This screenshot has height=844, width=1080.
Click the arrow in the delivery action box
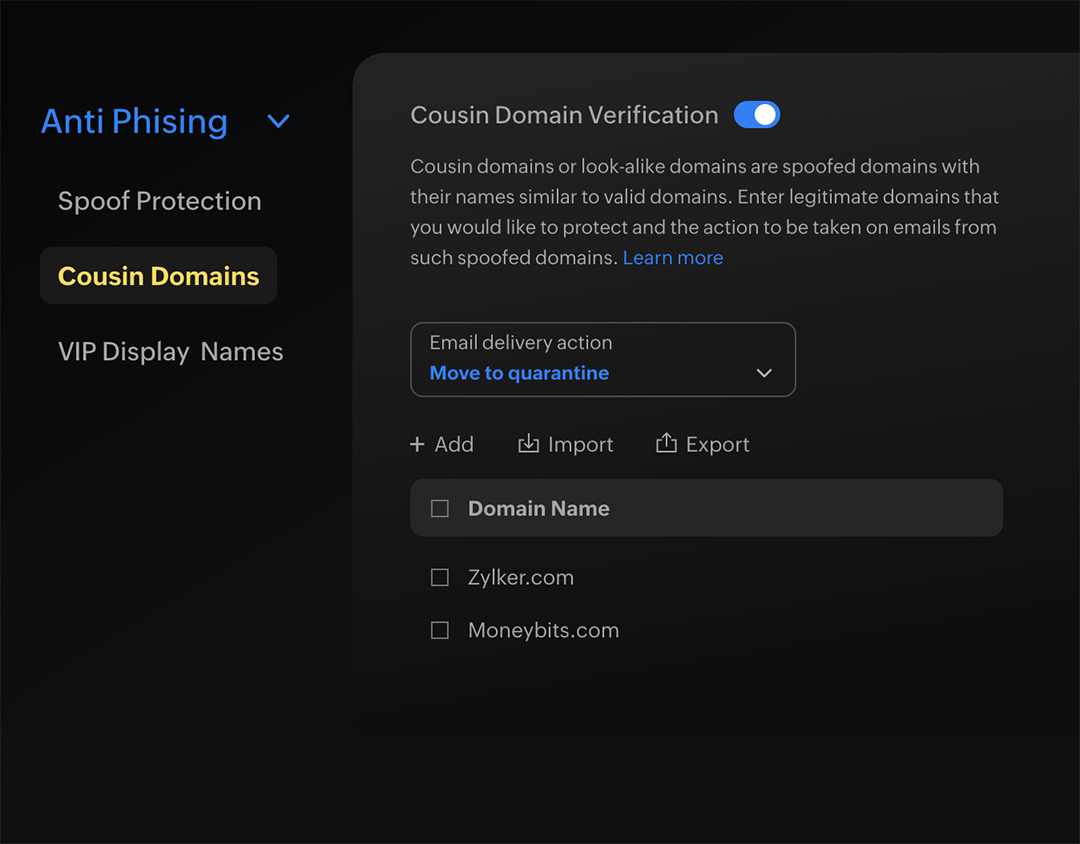[x=764, y=373]
